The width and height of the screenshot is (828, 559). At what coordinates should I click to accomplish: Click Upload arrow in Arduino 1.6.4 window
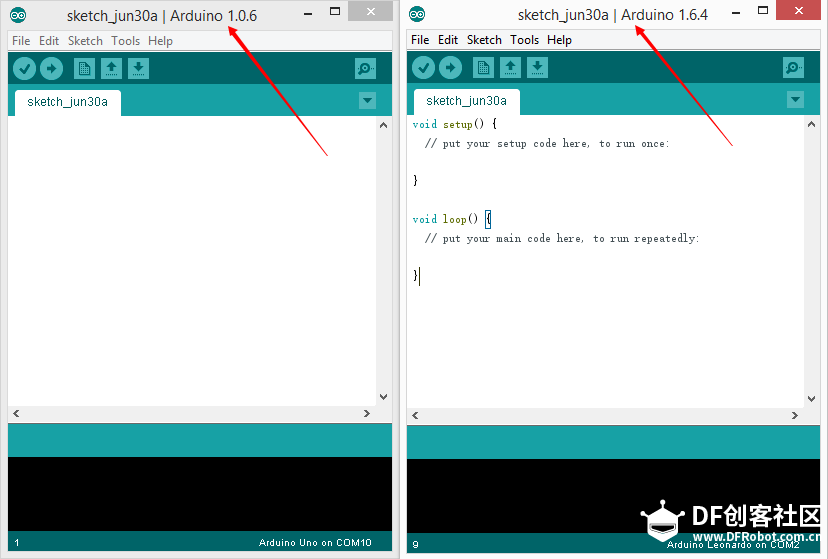coord(450,68)
